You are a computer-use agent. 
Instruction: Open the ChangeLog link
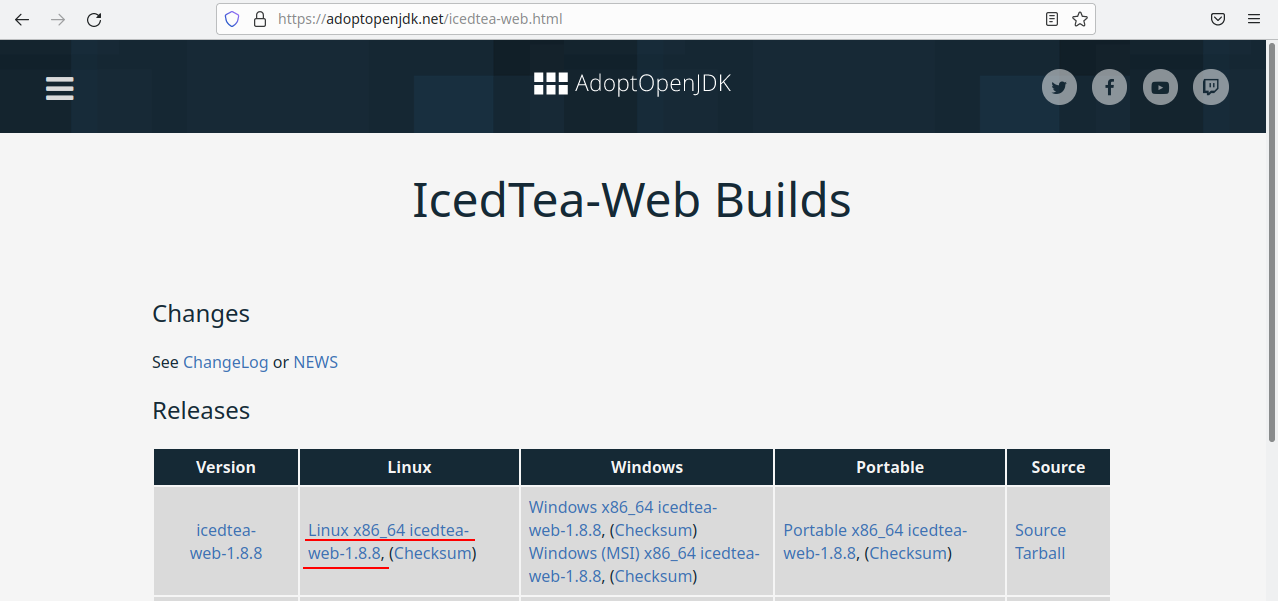coord(225,362)
